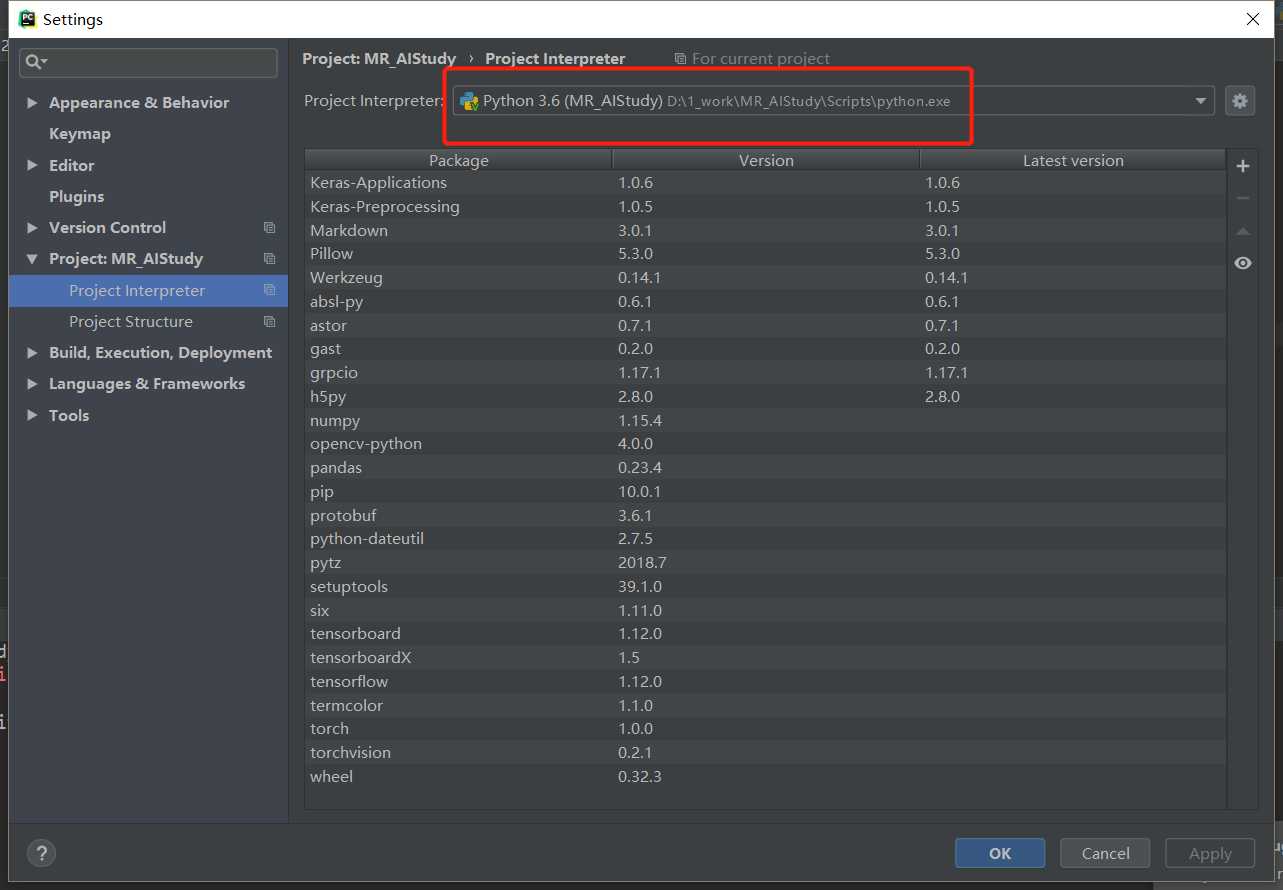Expand the Tools section
This screenshot has width=1283, height=890.
pos(32,415)
